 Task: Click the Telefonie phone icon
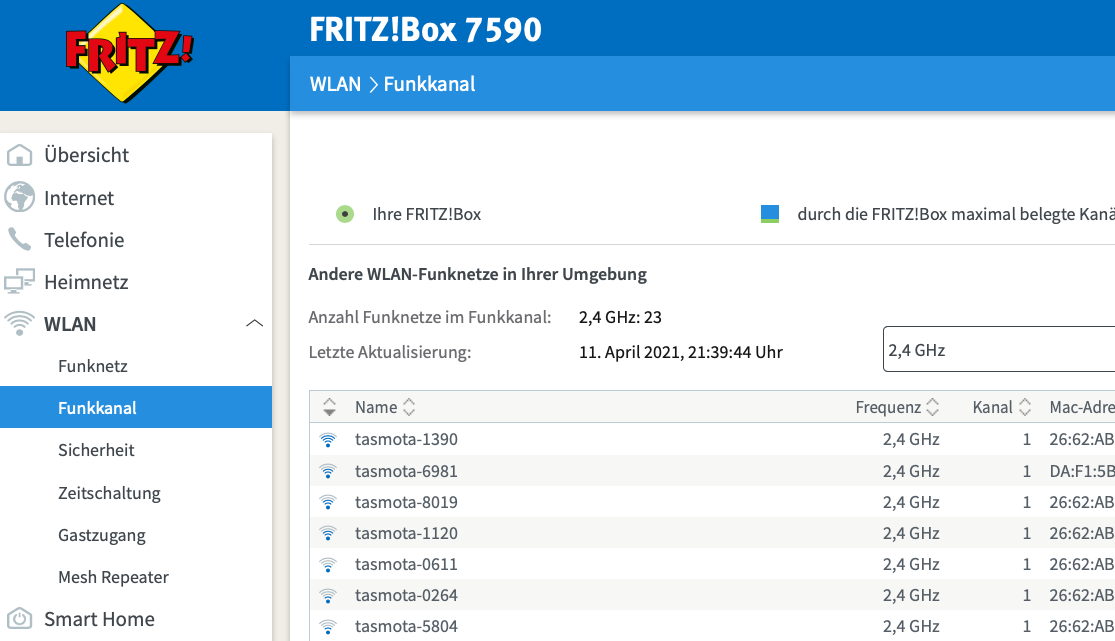[19, 240]
